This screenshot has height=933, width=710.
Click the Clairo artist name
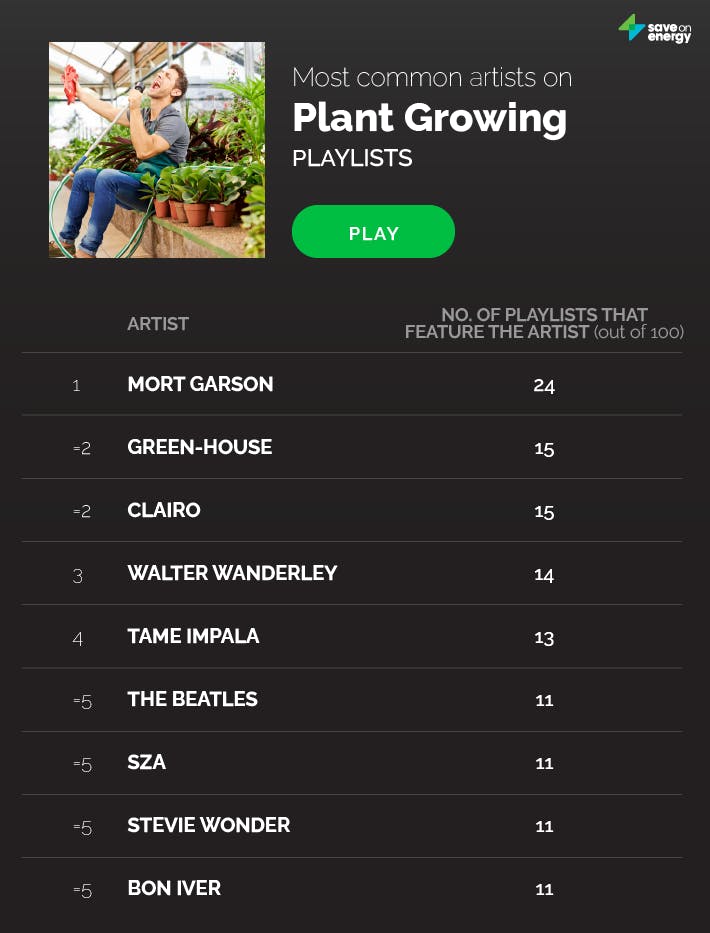(164, 510)
